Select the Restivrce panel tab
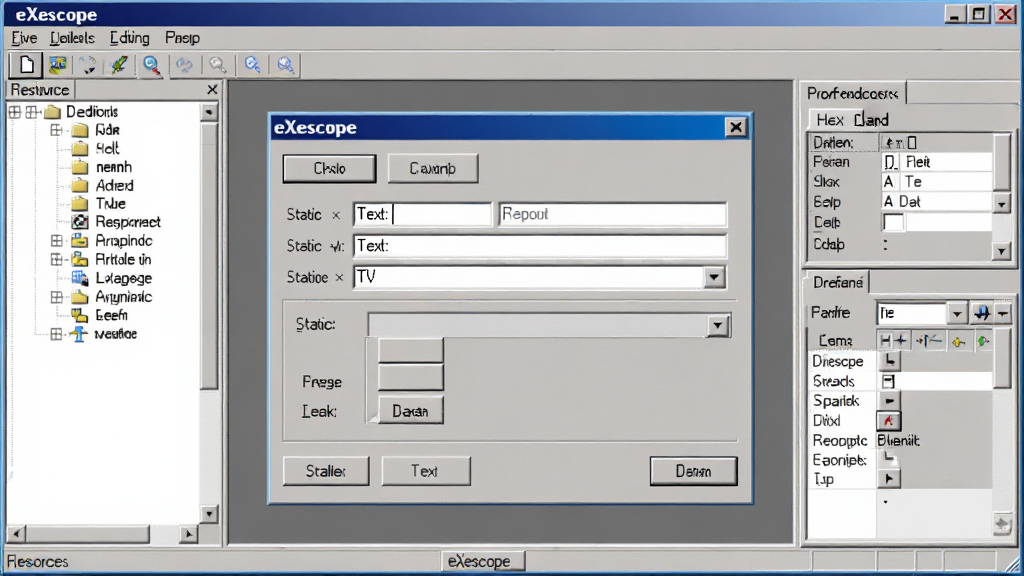The image size is (1024, 576). pos(40,89)
